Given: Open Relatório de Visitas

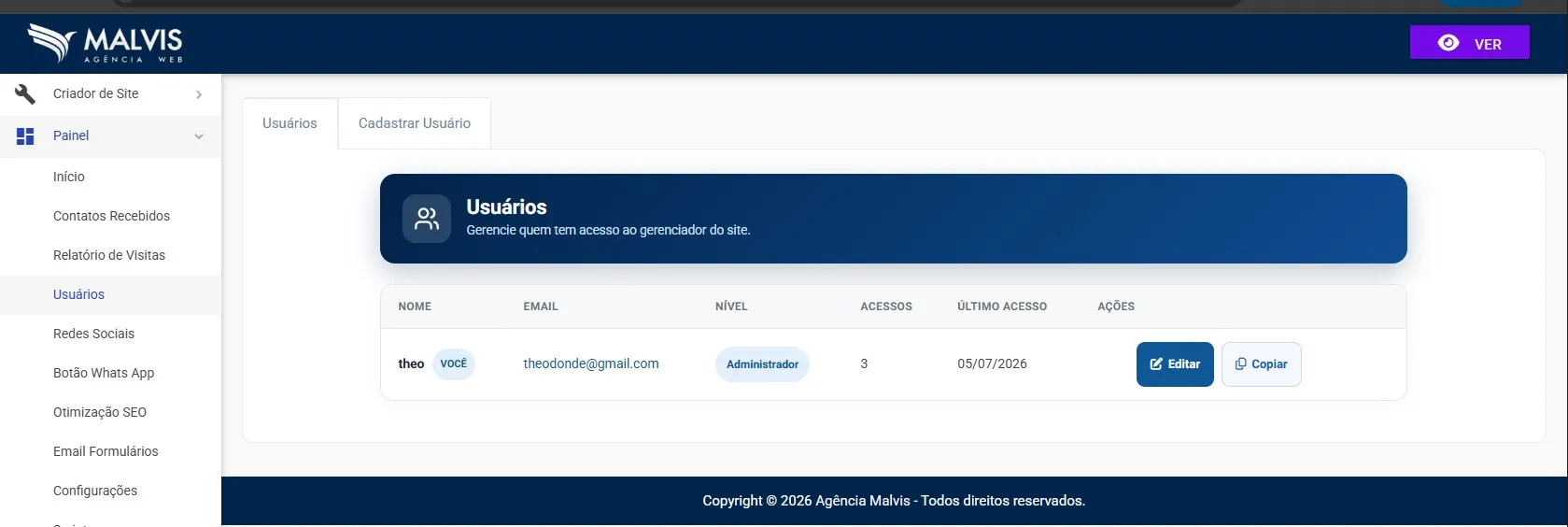Looking at the screenshot, I should coord(110,255).
